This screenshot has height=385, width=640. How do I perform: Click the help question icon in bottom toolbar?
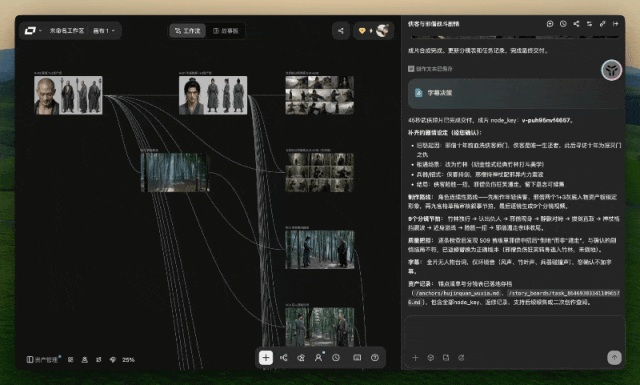[375, 358]
